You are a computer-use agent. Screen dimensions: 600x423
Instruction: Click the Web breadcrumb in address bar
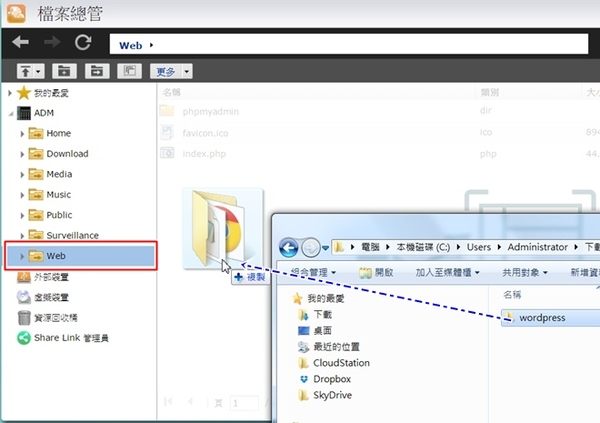coord(130,46)
